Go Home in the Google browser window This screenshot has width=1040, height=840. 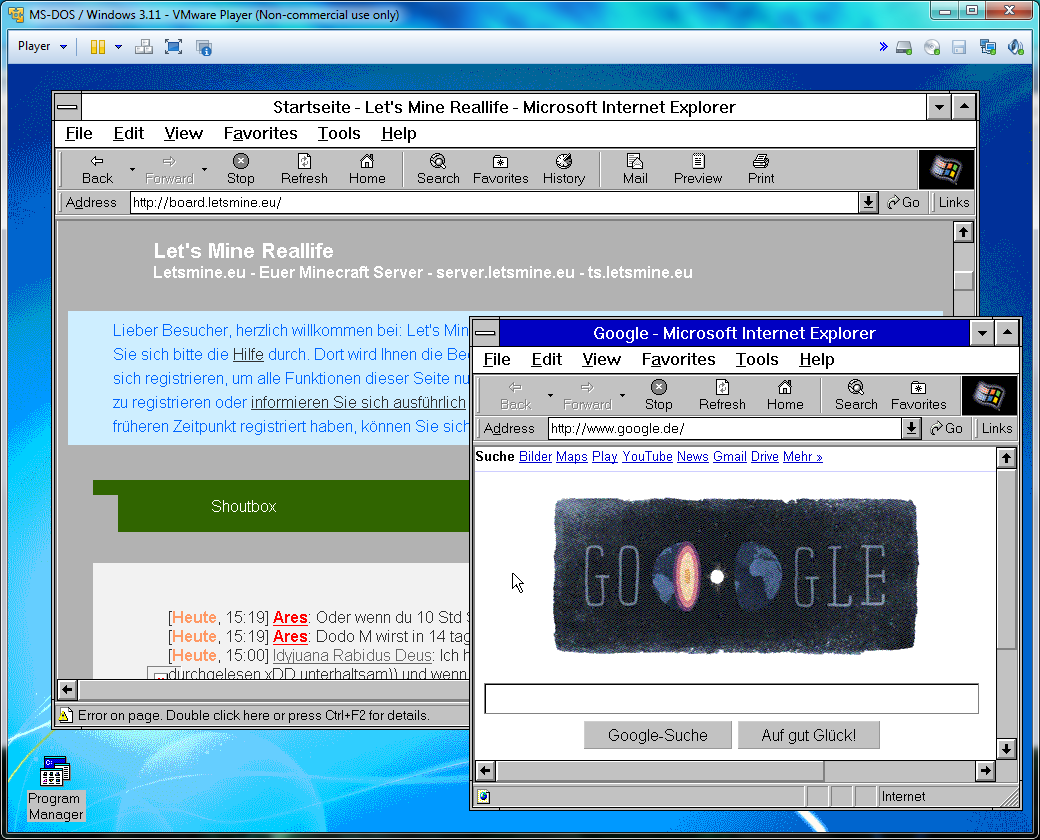pos(785,394)
